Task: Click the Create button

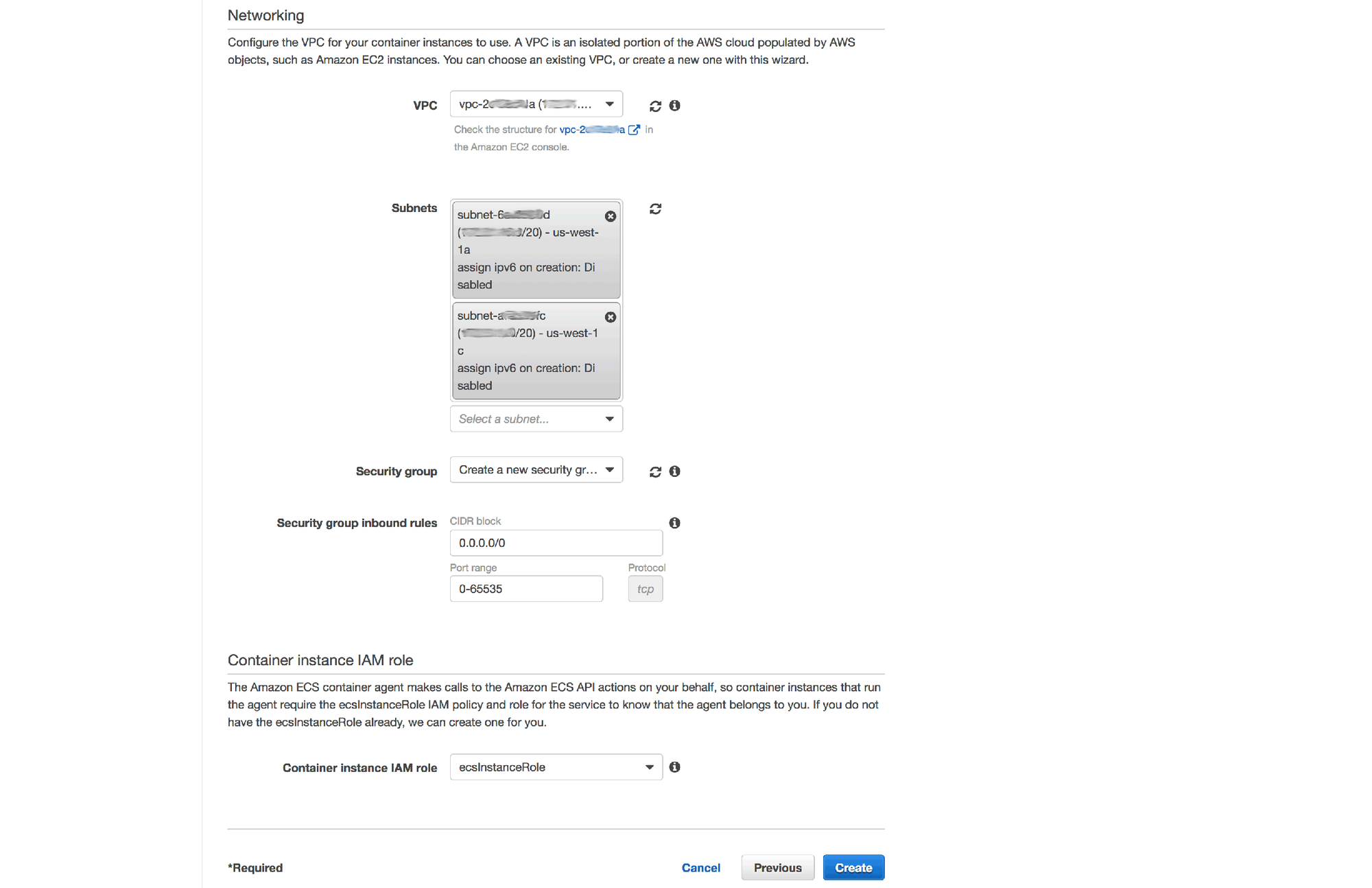Action: (854, 867)
